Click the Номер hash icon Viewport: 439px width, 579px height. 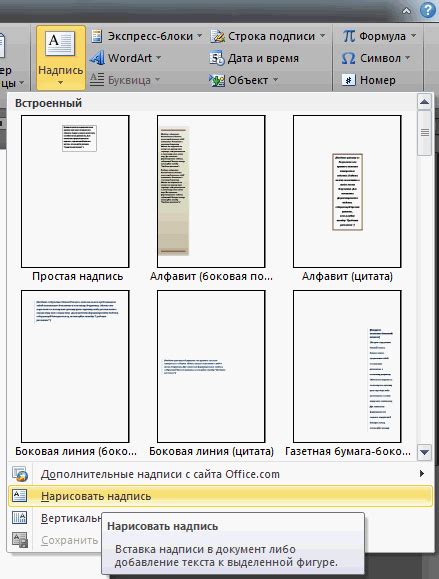tap(348, 80)
